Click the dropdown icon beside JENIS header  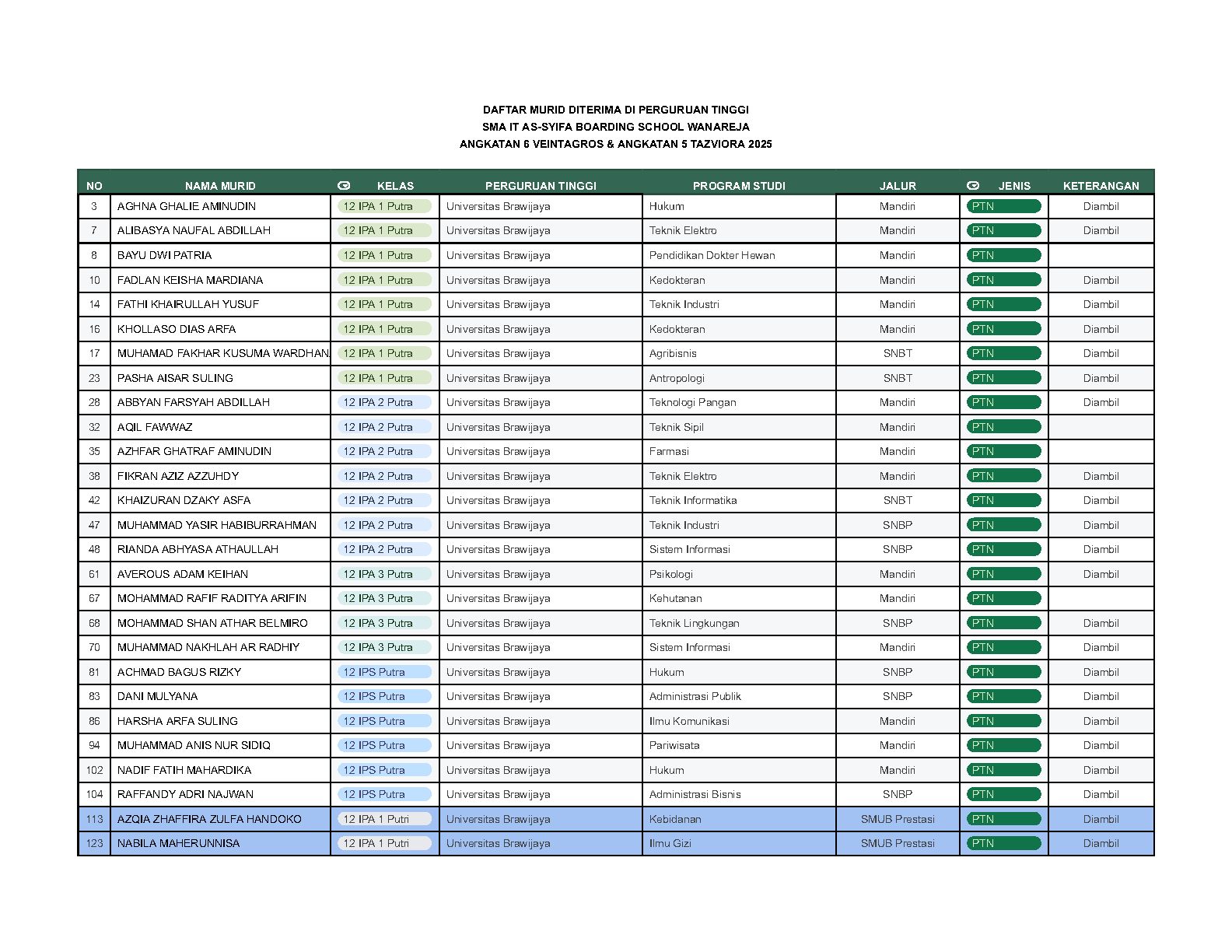coord(973,186)
